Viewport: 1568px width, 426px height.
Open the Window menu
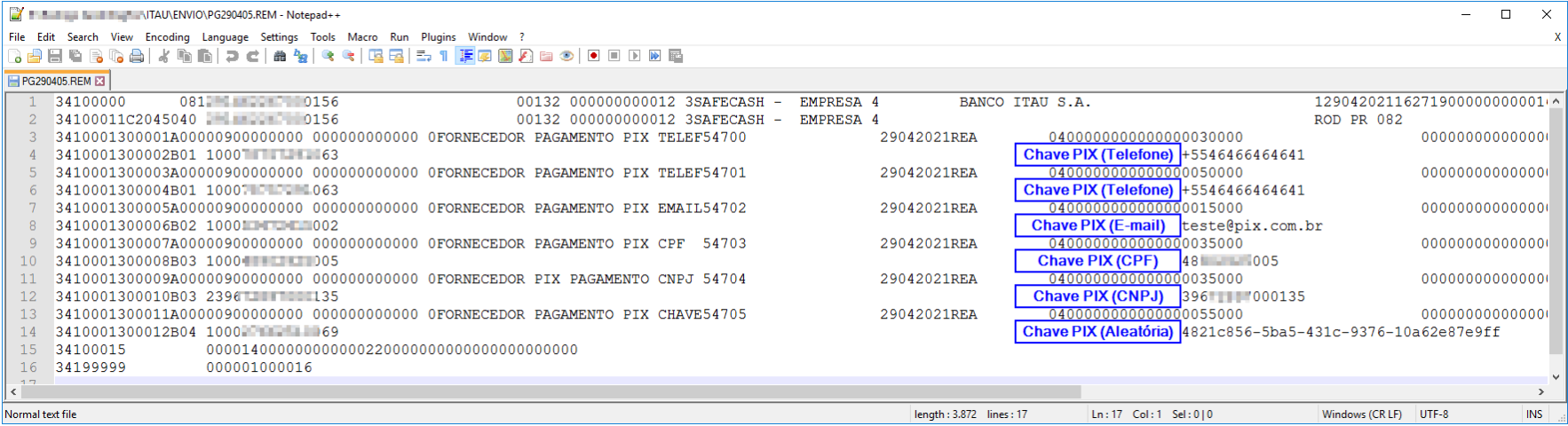[x=487, y=37]
